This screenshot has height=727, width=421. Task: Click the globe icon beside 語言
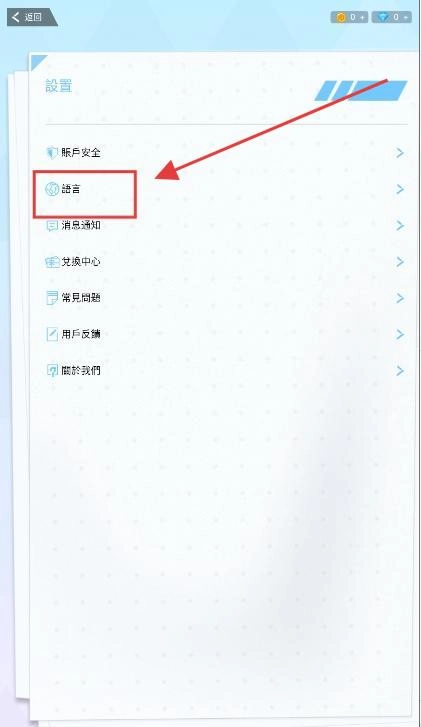[51, 189]
